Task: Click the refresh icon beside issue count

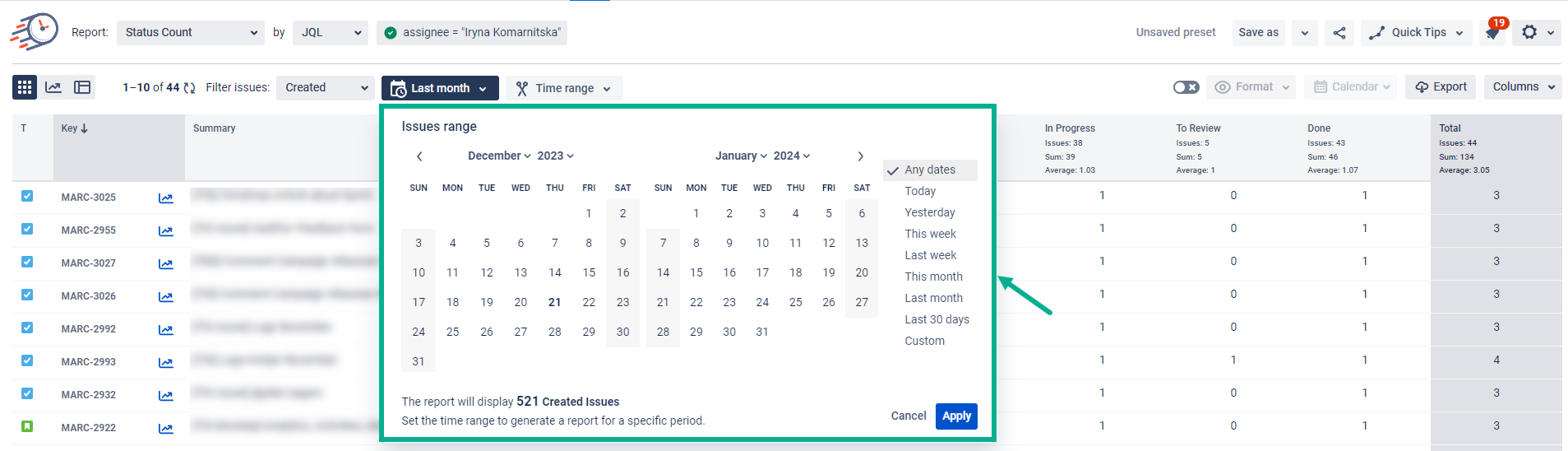Action: pos(190,88)
